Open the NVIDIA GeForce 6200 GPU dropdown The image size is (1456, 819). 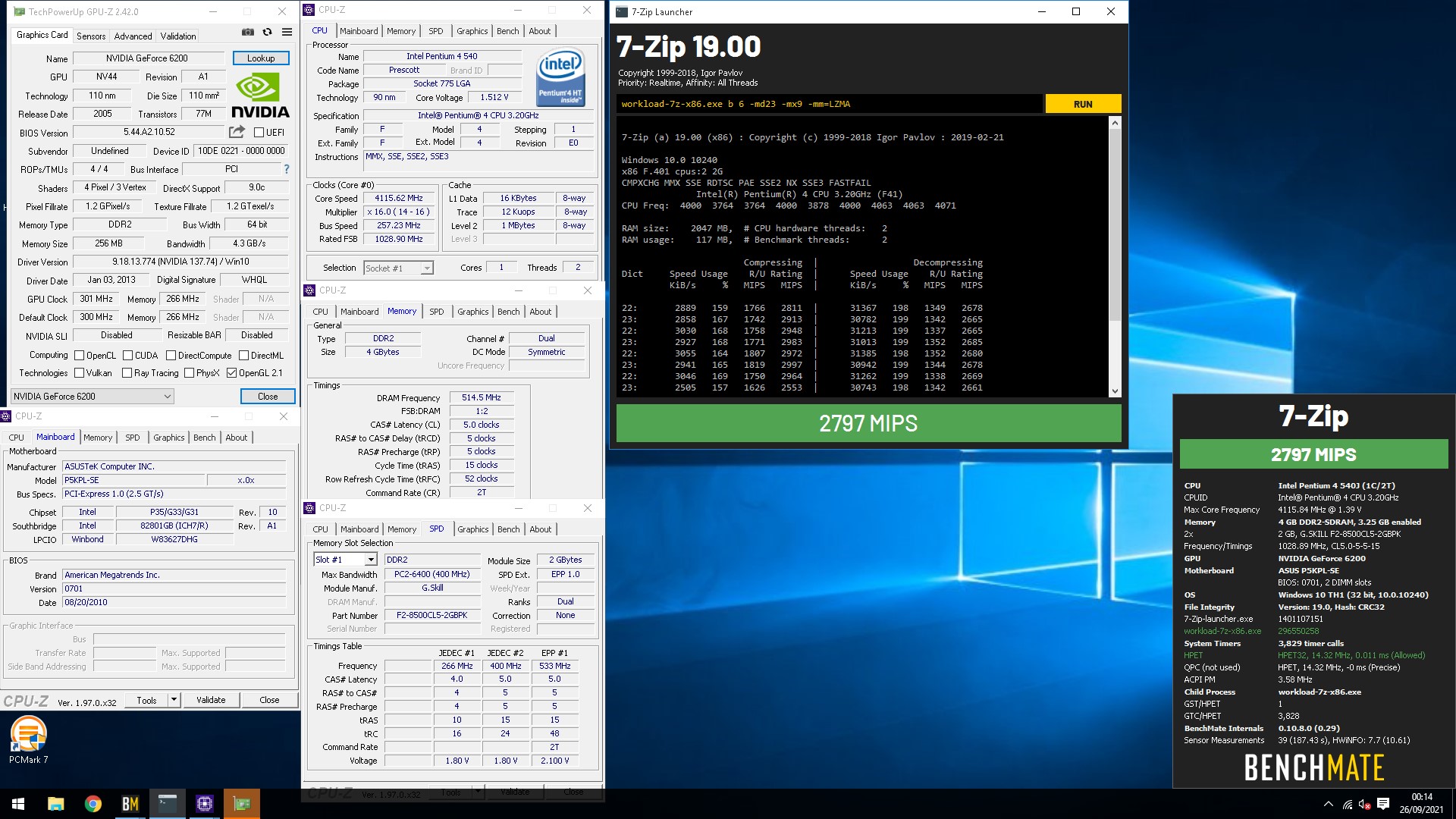[92, 396]
